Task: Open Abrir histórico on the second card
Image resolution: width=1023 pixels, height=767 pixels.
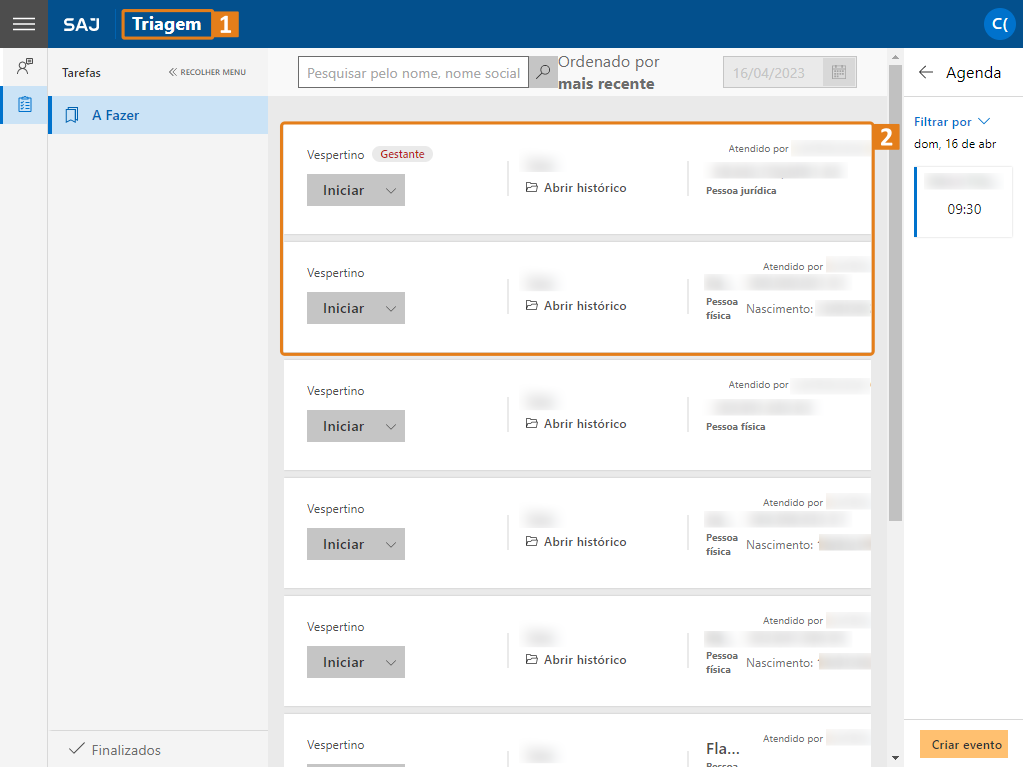Action: 576,306
